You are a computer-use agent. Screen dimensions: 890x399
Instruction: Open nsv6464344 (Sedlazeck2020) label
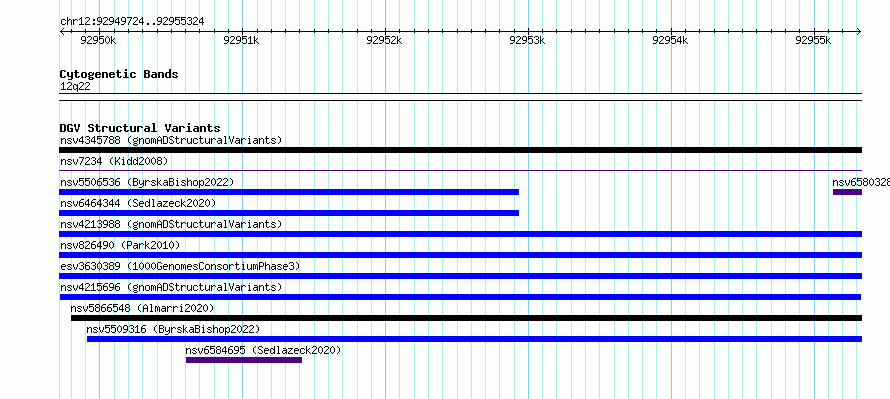138,203
